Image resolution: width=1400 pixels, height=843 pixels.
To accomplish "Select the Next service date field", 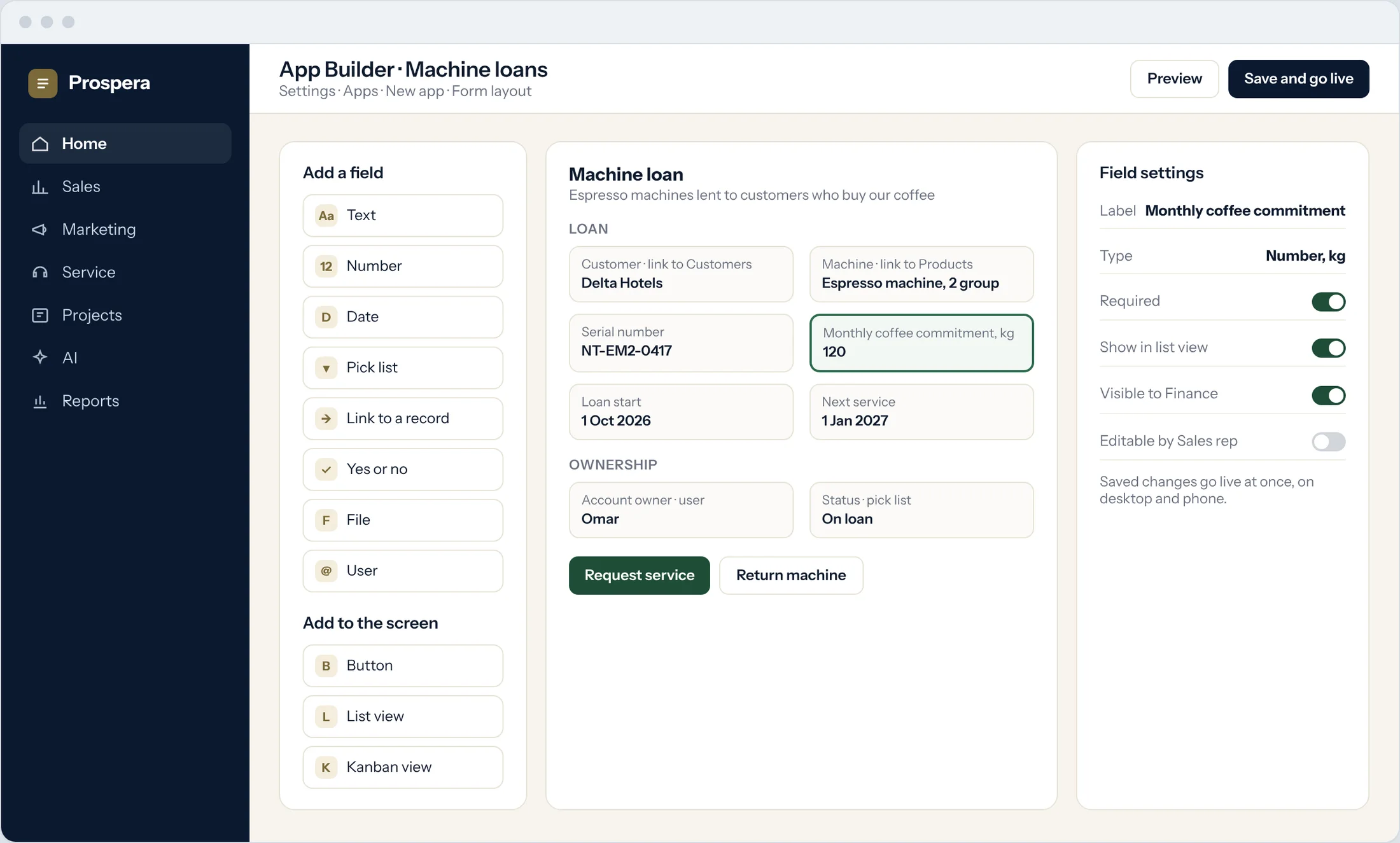I will (x=921, y=412).
